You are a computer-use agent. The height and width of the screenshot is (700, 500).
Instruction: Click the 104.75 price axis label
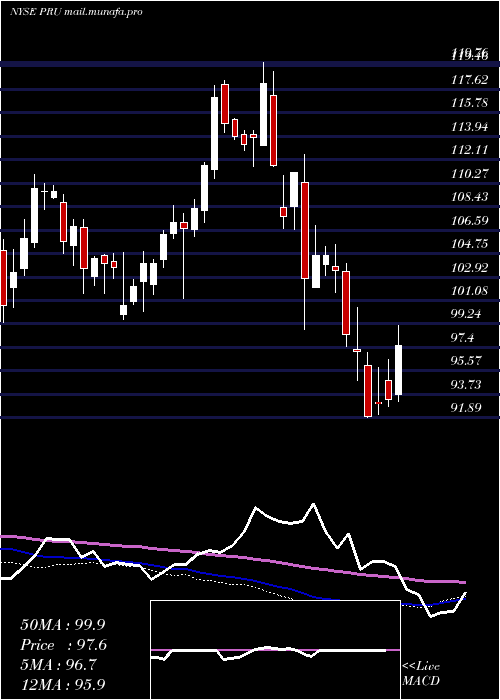[469, 244]
